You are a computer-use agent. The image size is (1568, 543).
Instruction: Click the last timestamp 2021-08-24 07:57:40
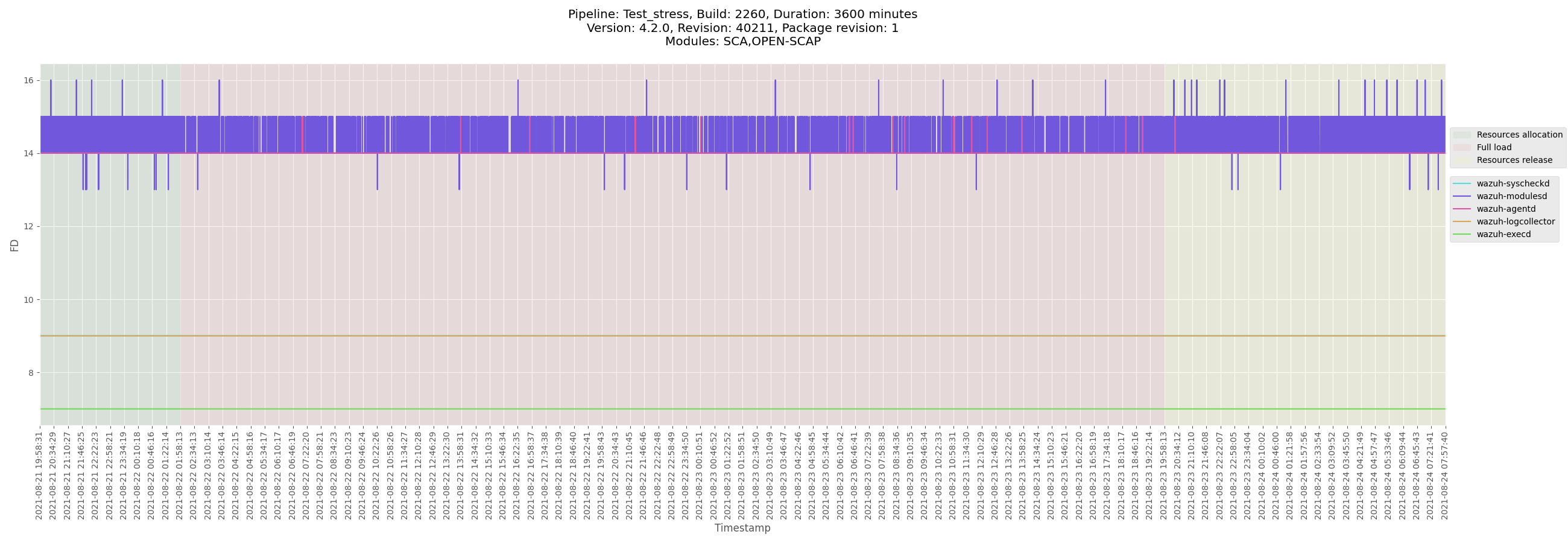tap(1444, 475)
